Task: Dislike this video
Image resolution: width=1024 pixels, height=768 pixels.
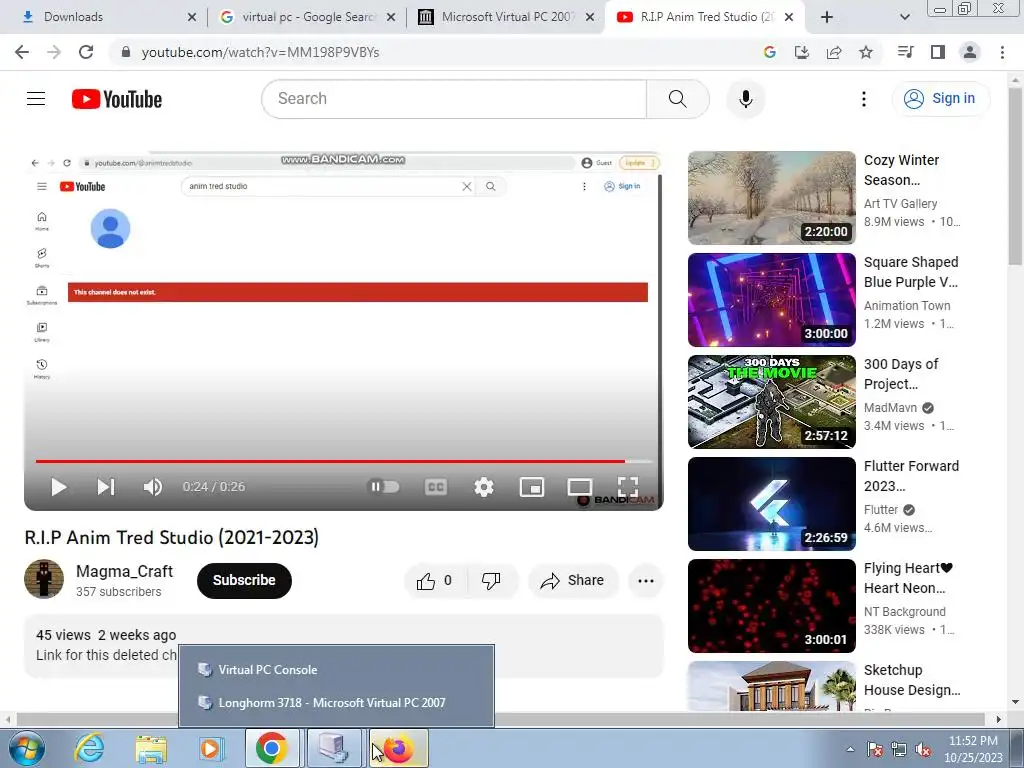Action: (x=491, y=581)
